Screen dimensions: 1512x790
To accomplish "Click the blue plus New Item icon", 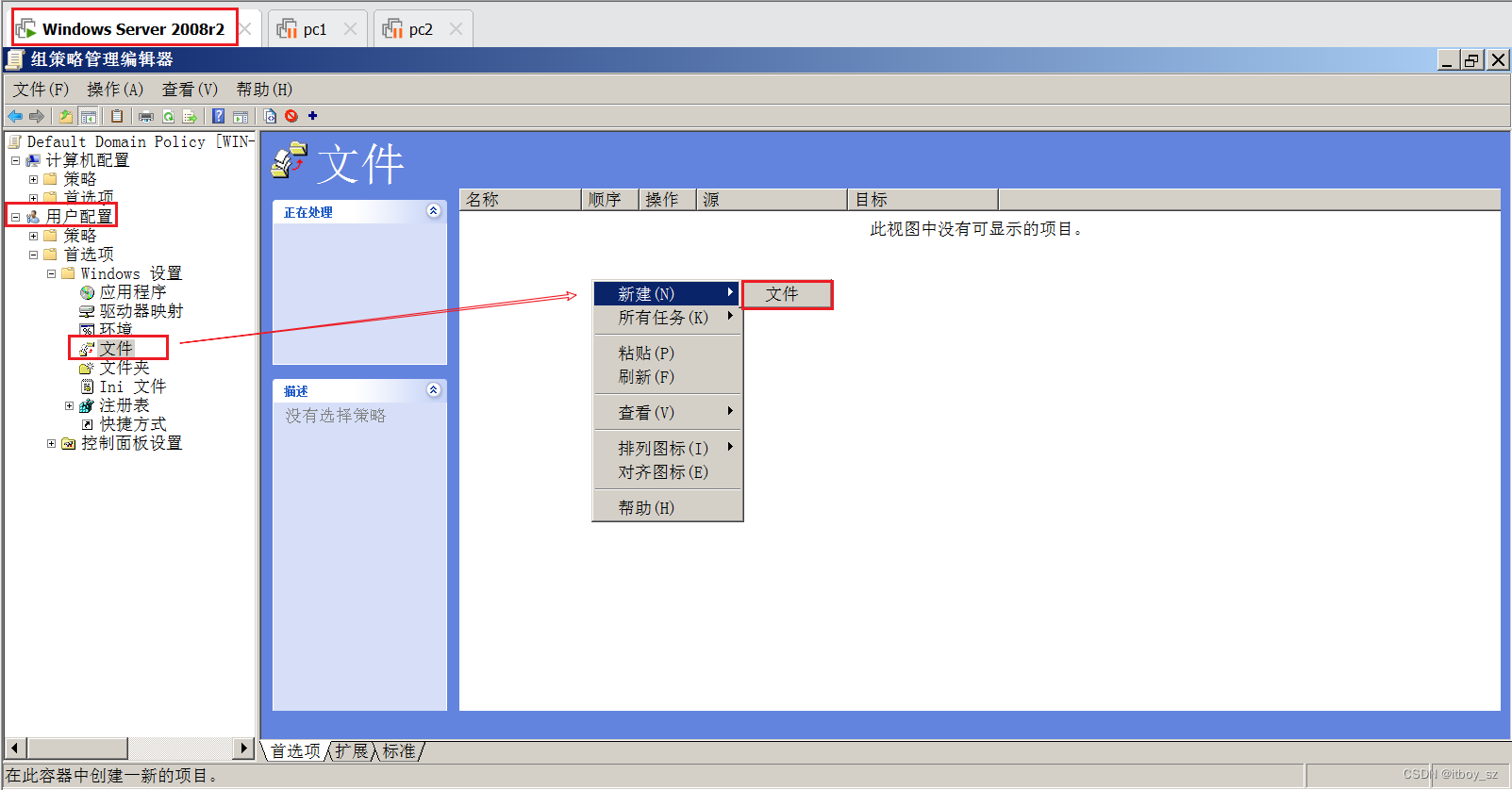I will 313,116.
